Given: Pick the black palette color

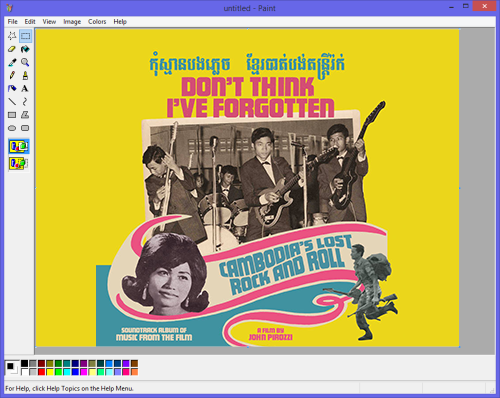Looking at the screenshot, I should click(x=25, y=363).
